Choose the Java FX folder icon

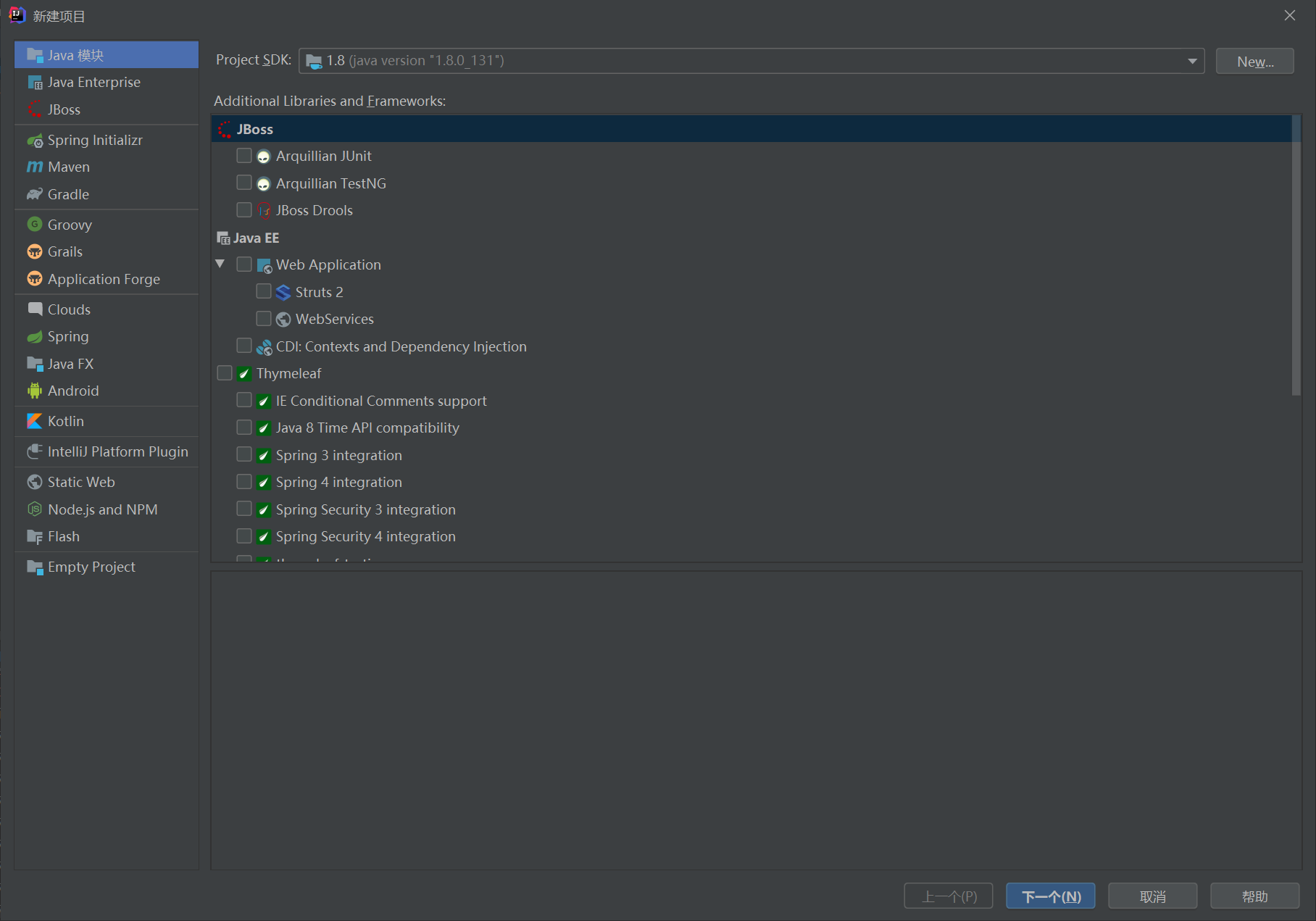35,364
